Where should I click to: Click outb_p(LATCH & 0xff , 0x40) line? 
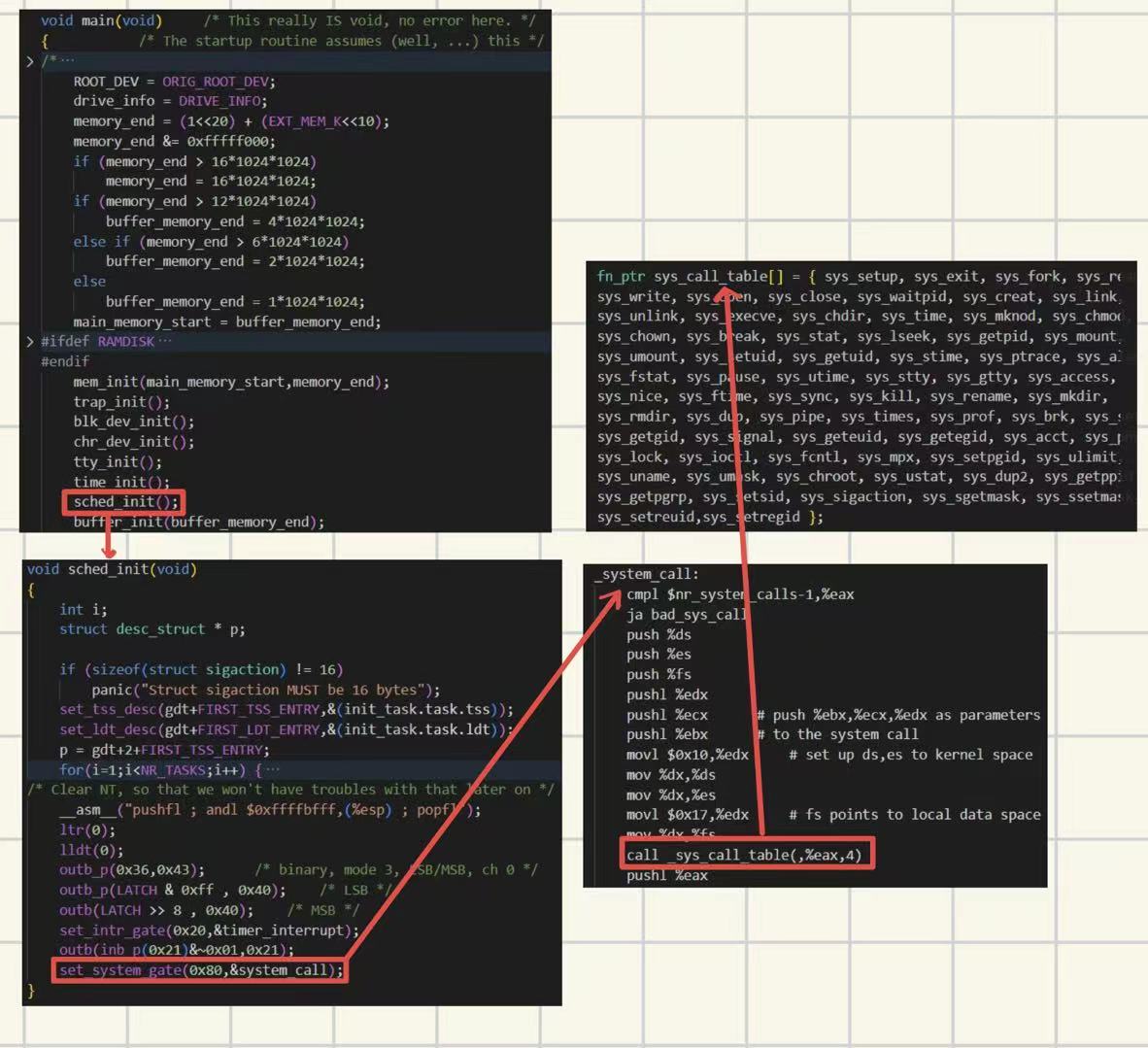click(173, 890)
